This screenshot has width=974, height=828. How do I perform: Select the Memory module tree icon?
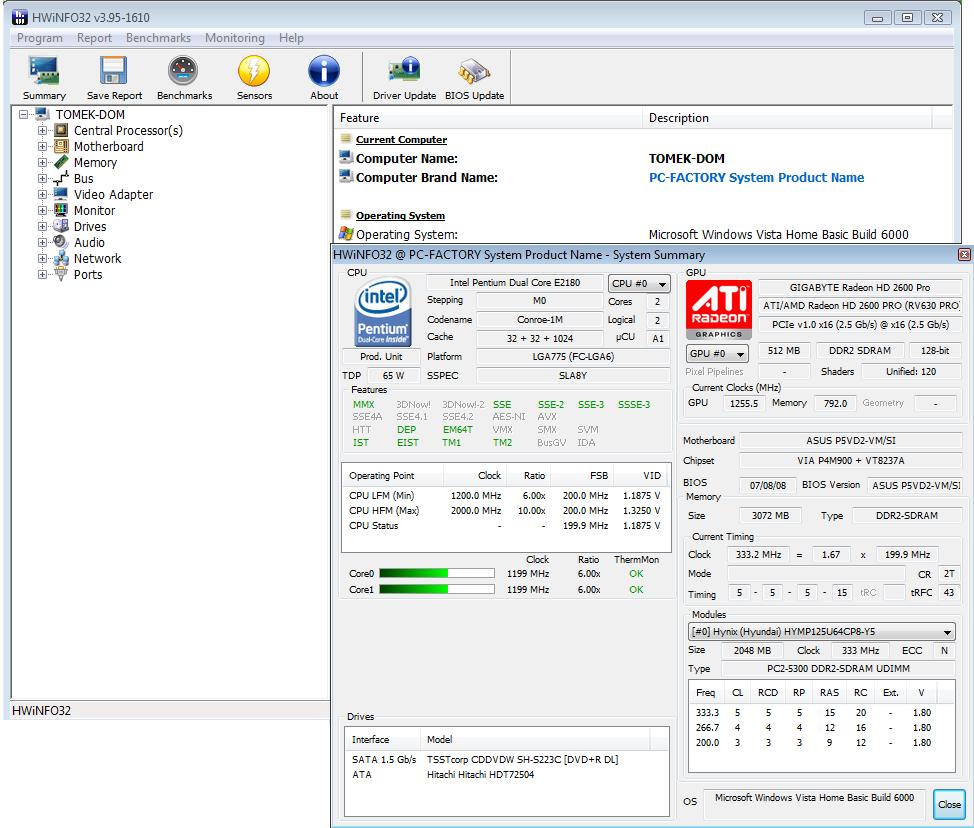pos(61,163)
